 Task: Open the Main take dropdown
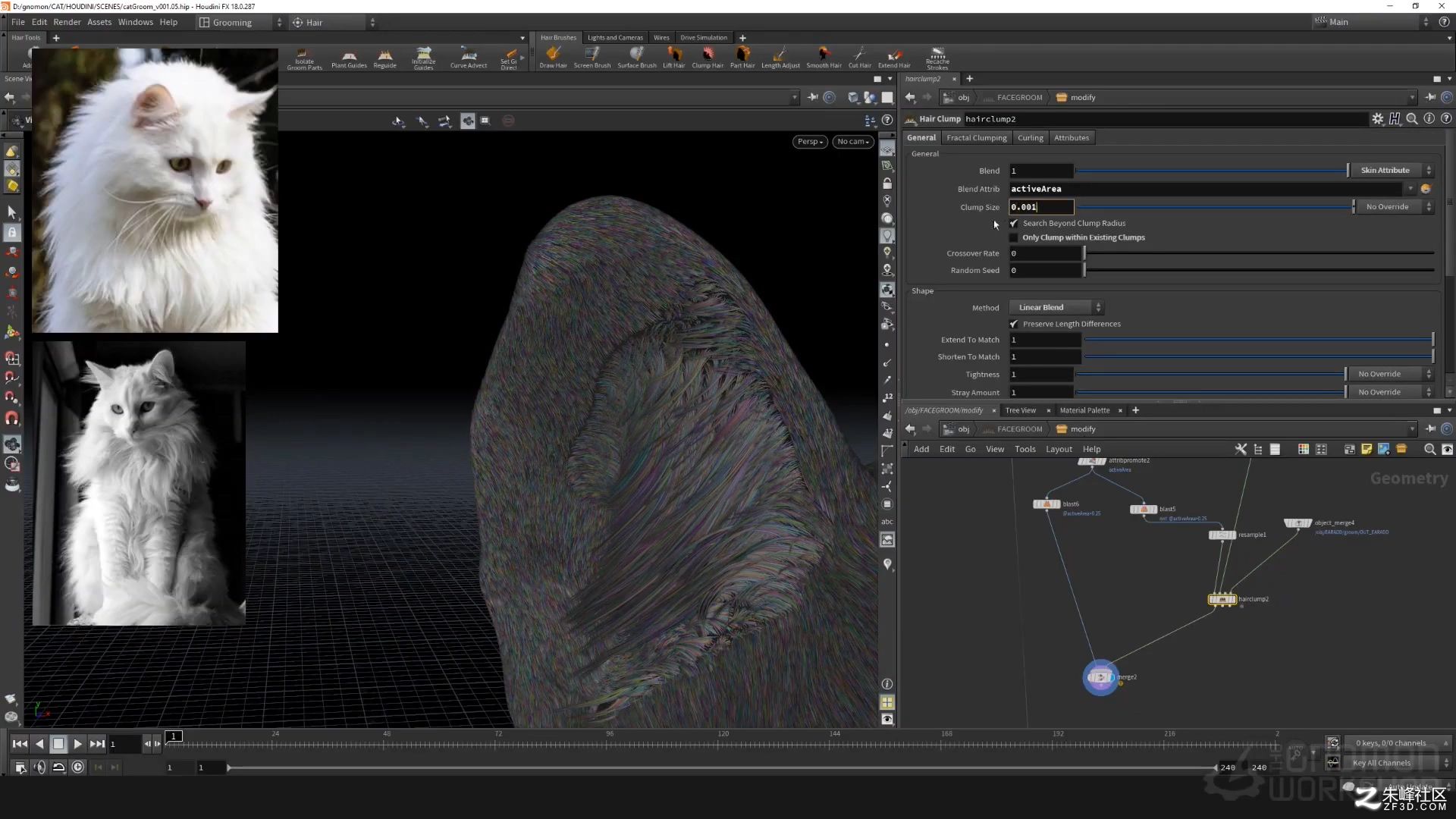click(1372, 22)
